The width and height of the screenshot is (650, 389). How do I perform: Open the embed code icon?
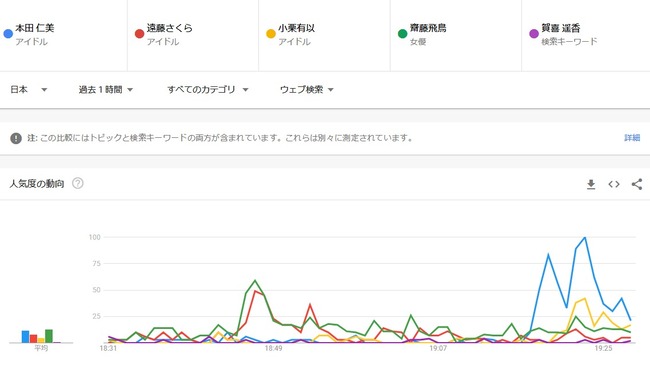[x=614, y=184]
